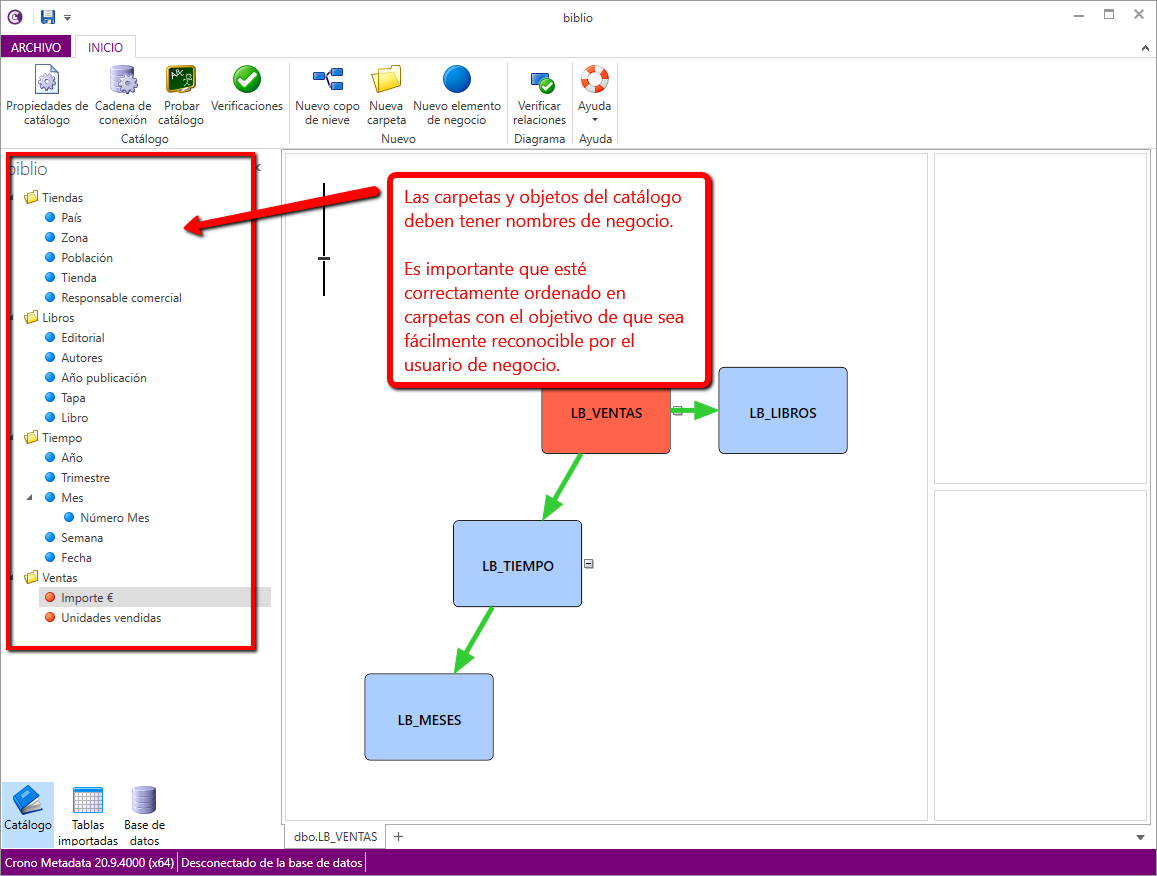Select the INICIO ribbon tab

[x=105, y=47]
